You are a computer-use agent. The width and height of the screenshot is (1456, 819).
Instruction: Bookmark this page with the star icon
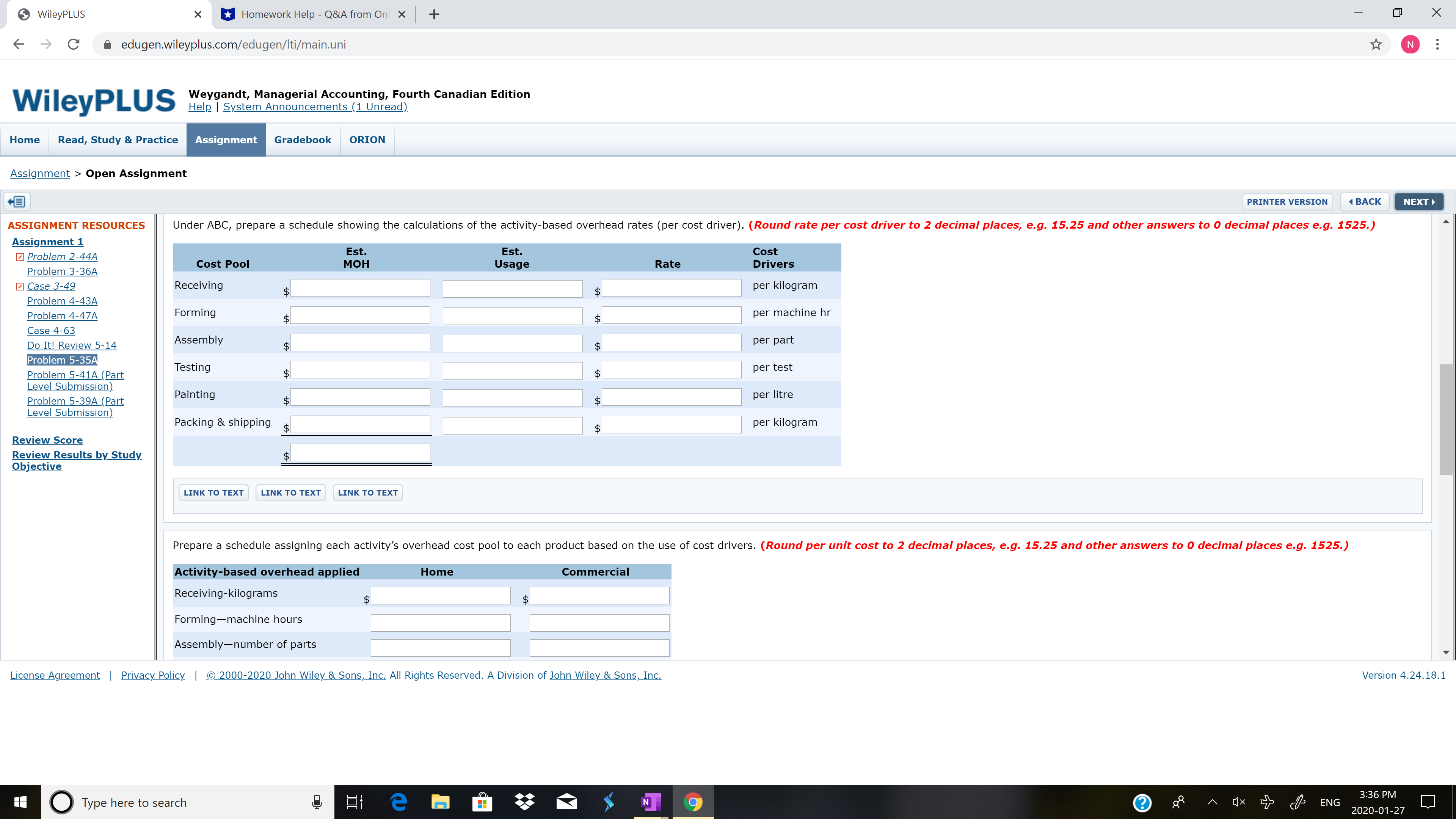click(x=1376, y=45)
